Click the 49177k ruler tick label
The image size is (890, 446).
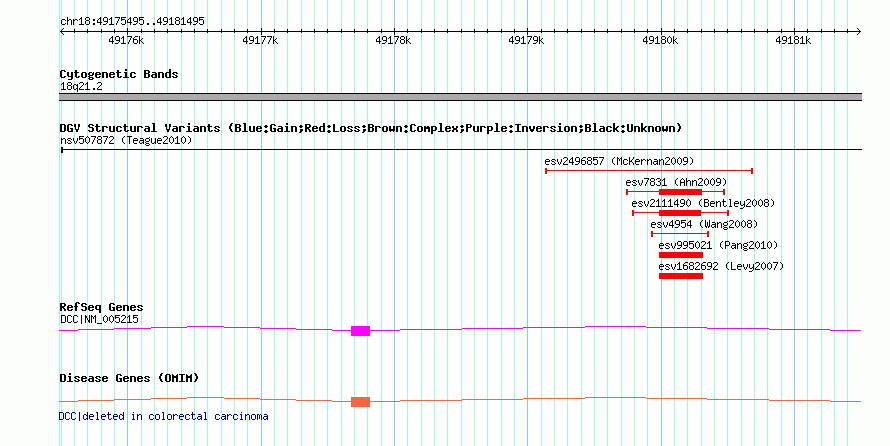(x=260, y=40)
